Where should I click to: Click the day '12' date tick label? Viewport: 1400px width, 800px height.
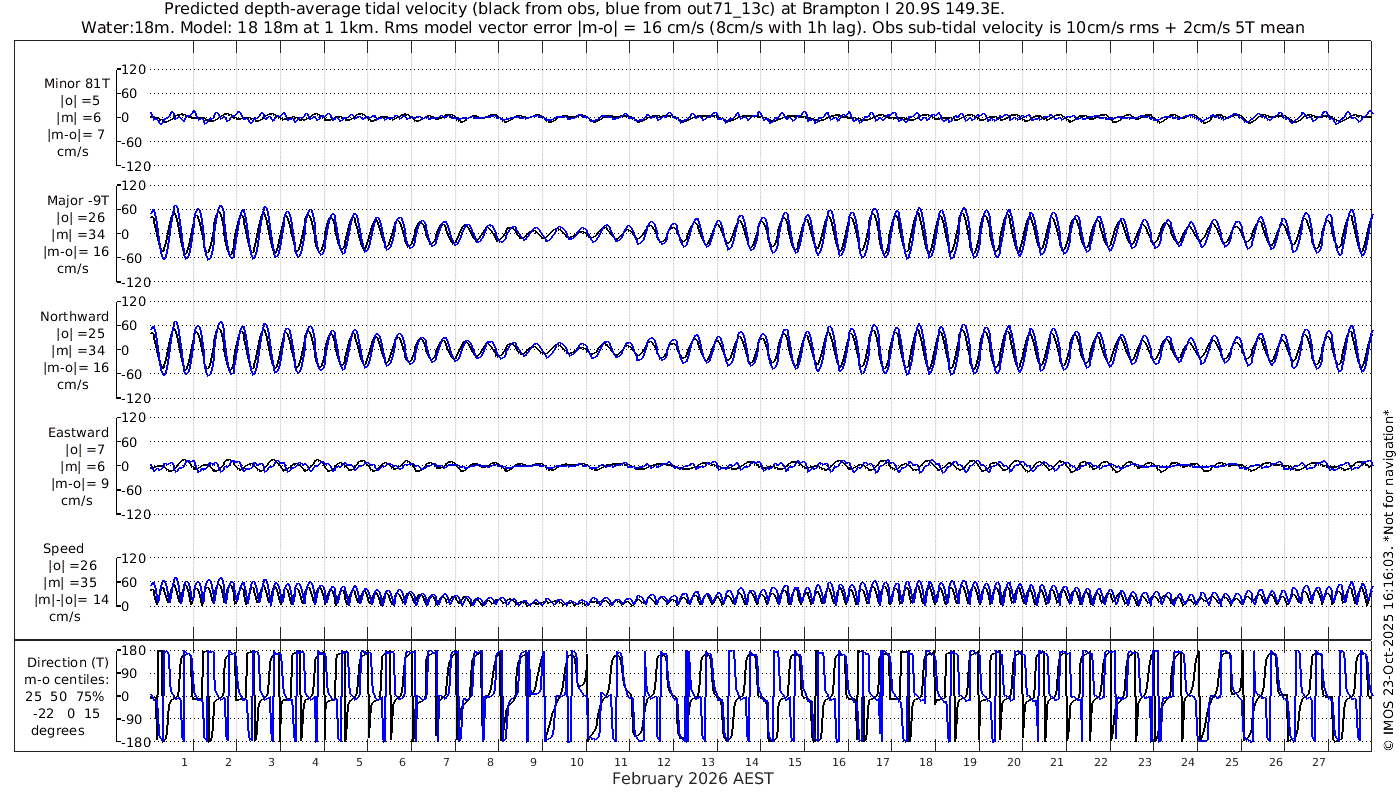coord(664,762)
